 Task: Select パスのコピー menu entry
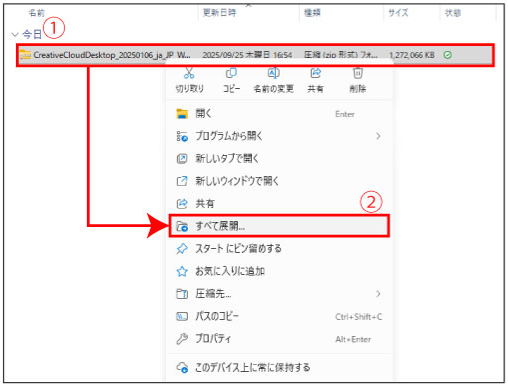tap(279, 316)
